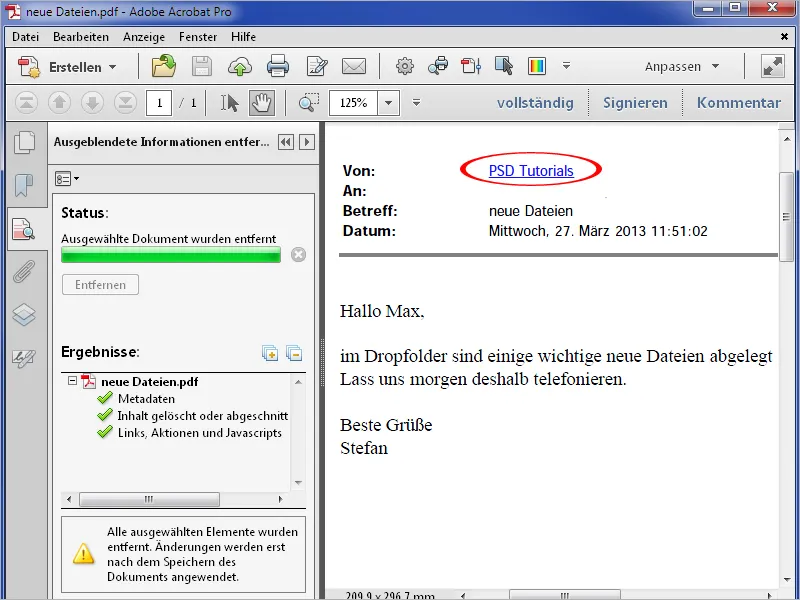Open the attachments paperclip panel
This screenshot has height=600, width=800.
(24, 271)
